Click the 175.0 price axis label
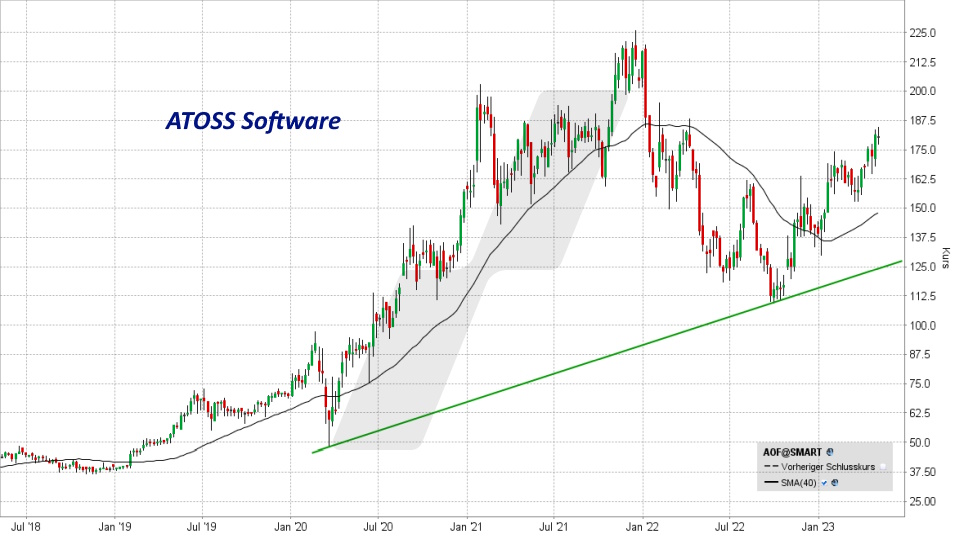Screen dimensions: 960x540 click(923, 150)
